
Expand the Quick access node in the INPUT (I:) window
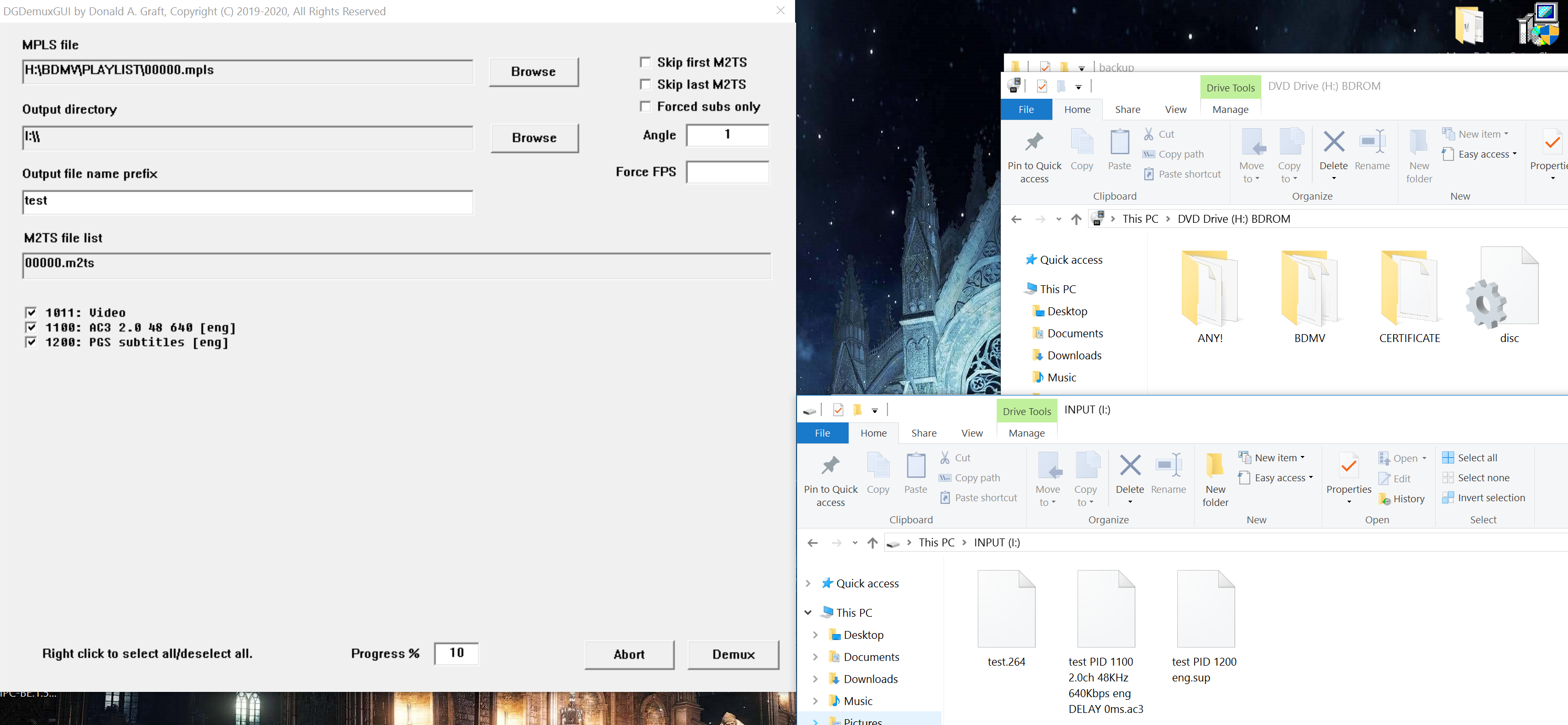click(808, 584)
